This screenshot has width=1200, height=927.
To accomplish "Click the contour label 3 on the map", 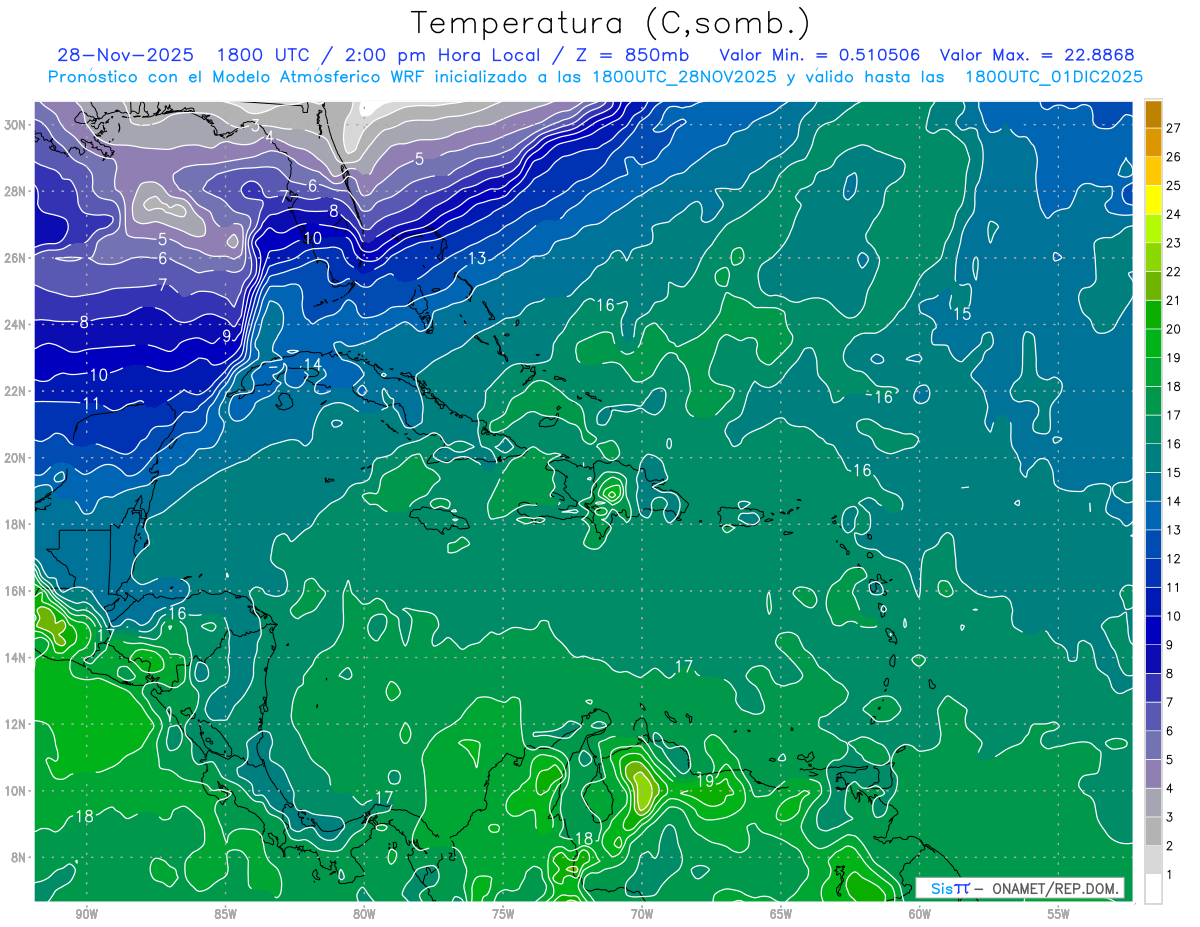I will [x=255, y=126].
